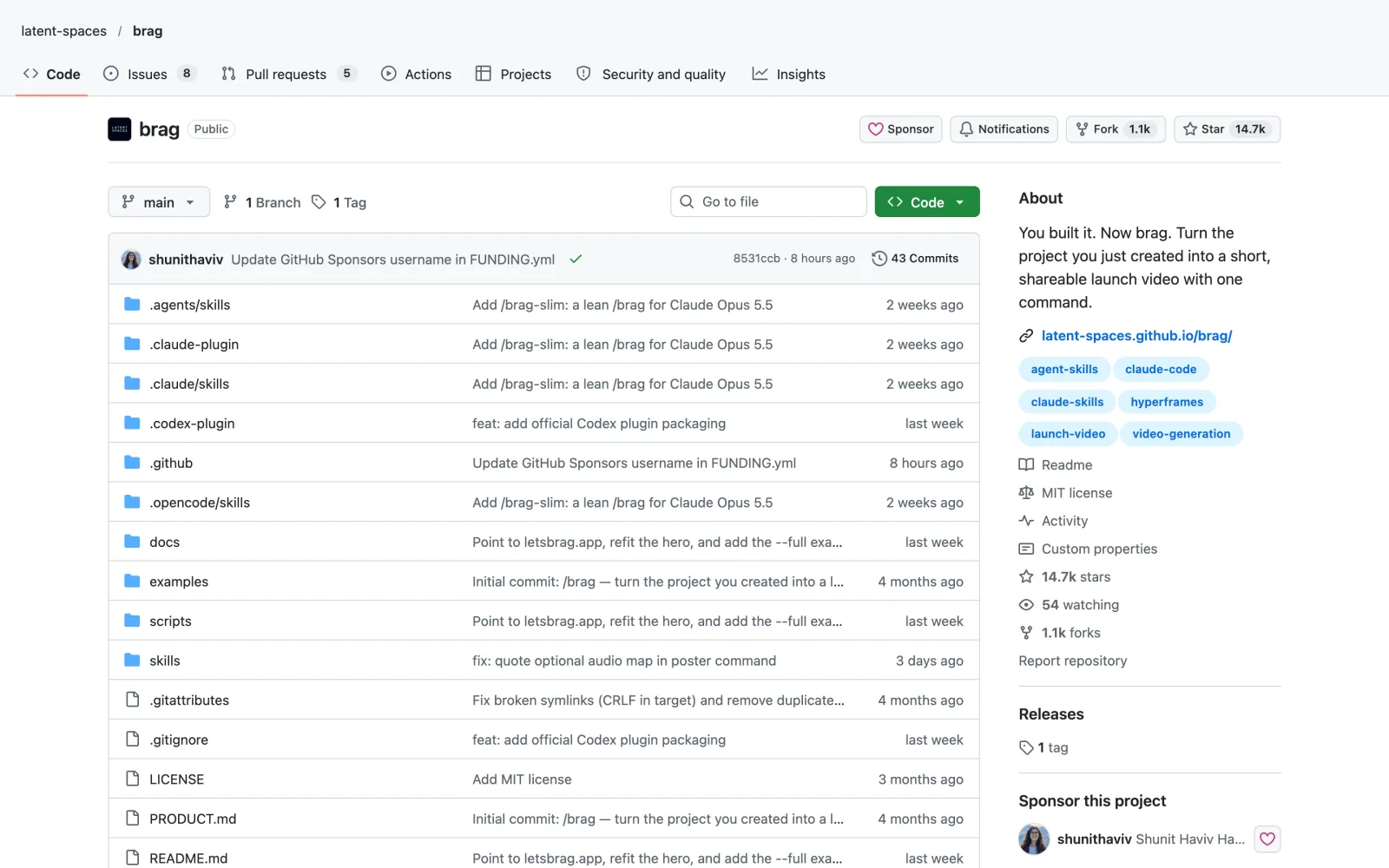Click the brag repository avatar logo
This screenshot has height=868, width=1389.
coord(120,129)
